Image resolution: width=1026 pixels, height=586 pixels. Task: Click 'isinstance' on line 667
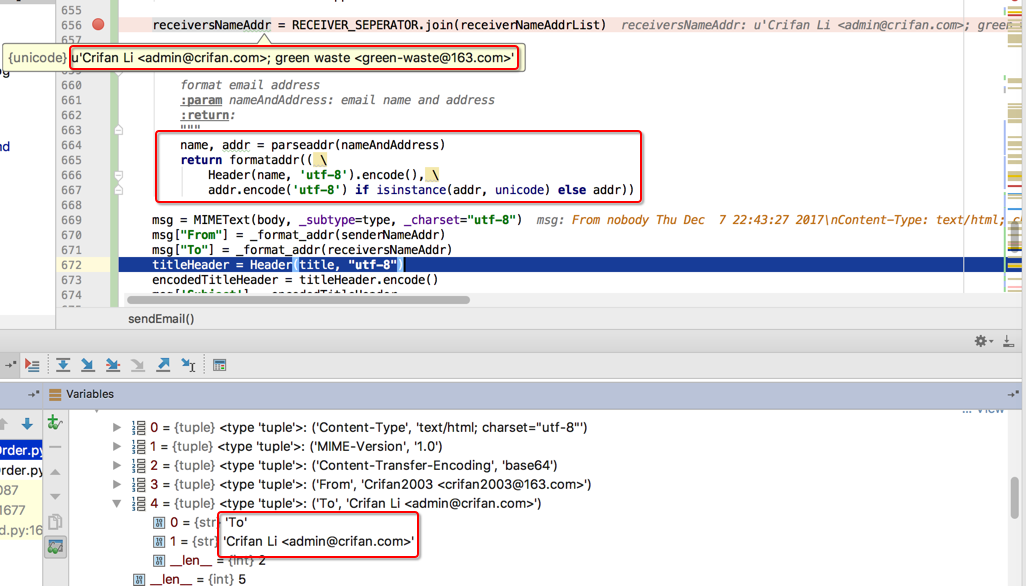point(411,190)
